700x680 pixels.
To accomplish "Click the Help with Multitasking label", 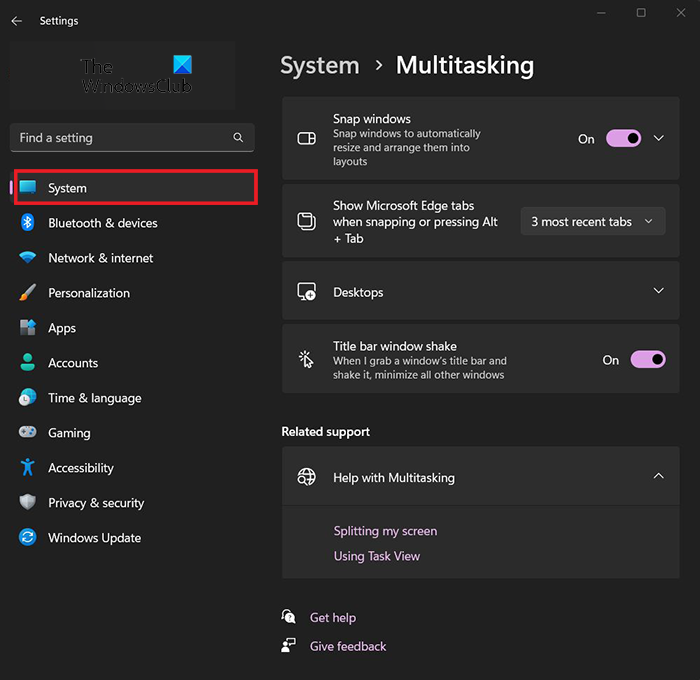I will click(394, 478).
